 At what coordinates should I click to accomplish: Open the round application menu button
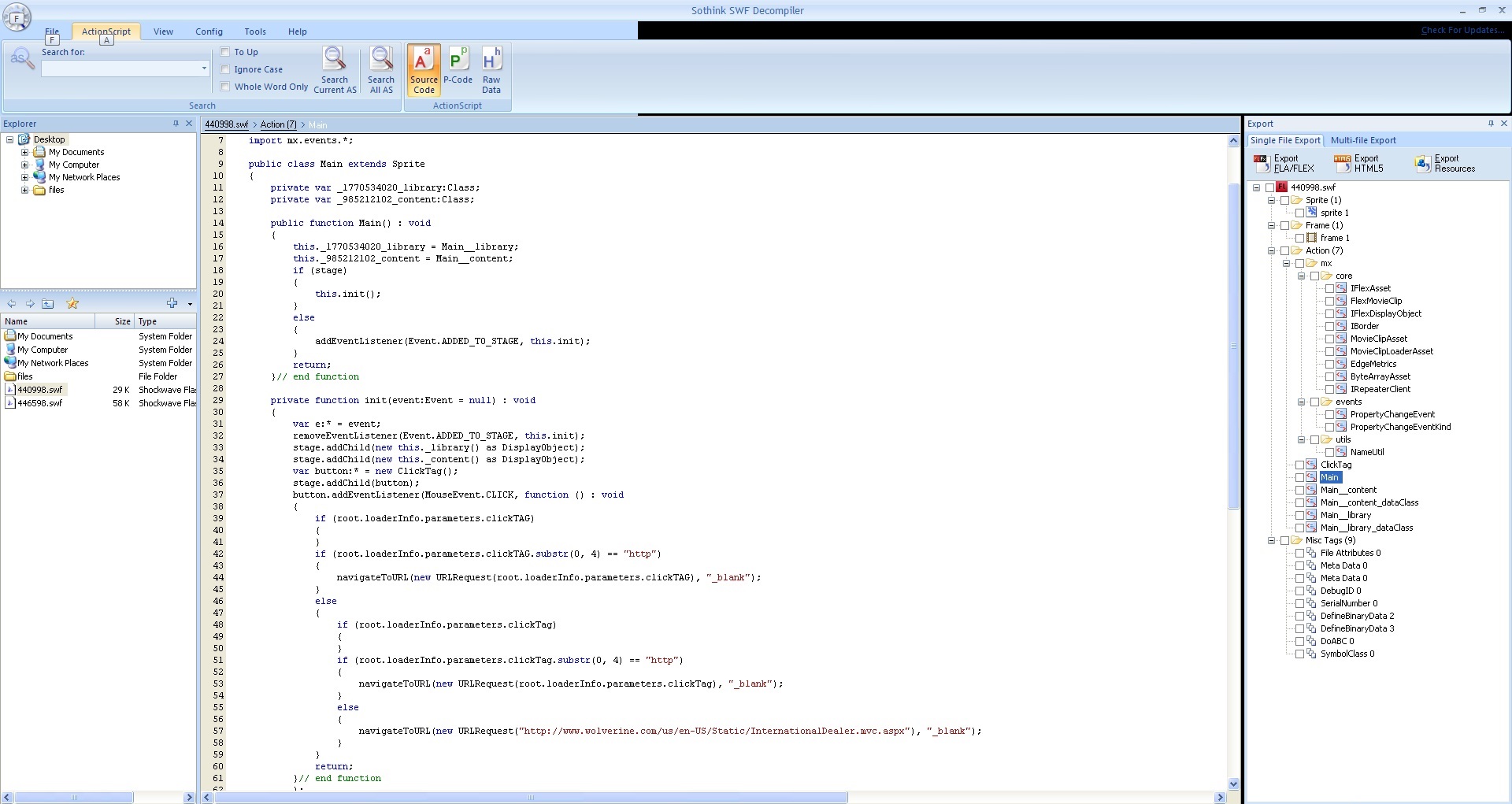(x=17, y=17)
